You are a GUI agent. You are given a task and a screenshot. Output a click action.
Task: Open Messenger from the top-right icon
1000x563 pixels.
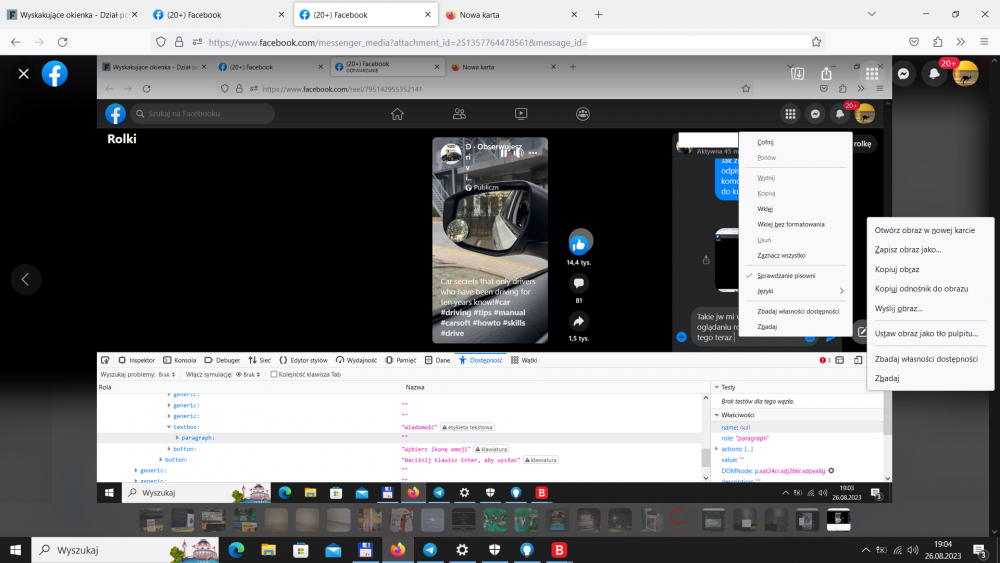coord(903,74)
